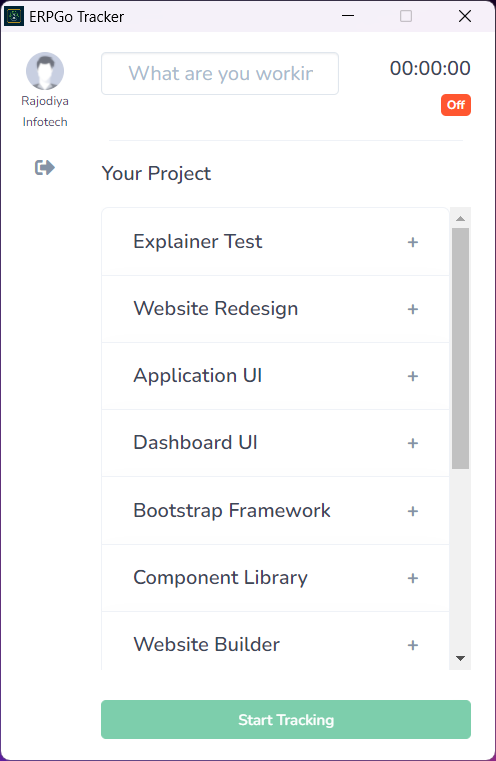Click the logout arrow icon in sidebar
496x761 pixels.
click(45, 167)
